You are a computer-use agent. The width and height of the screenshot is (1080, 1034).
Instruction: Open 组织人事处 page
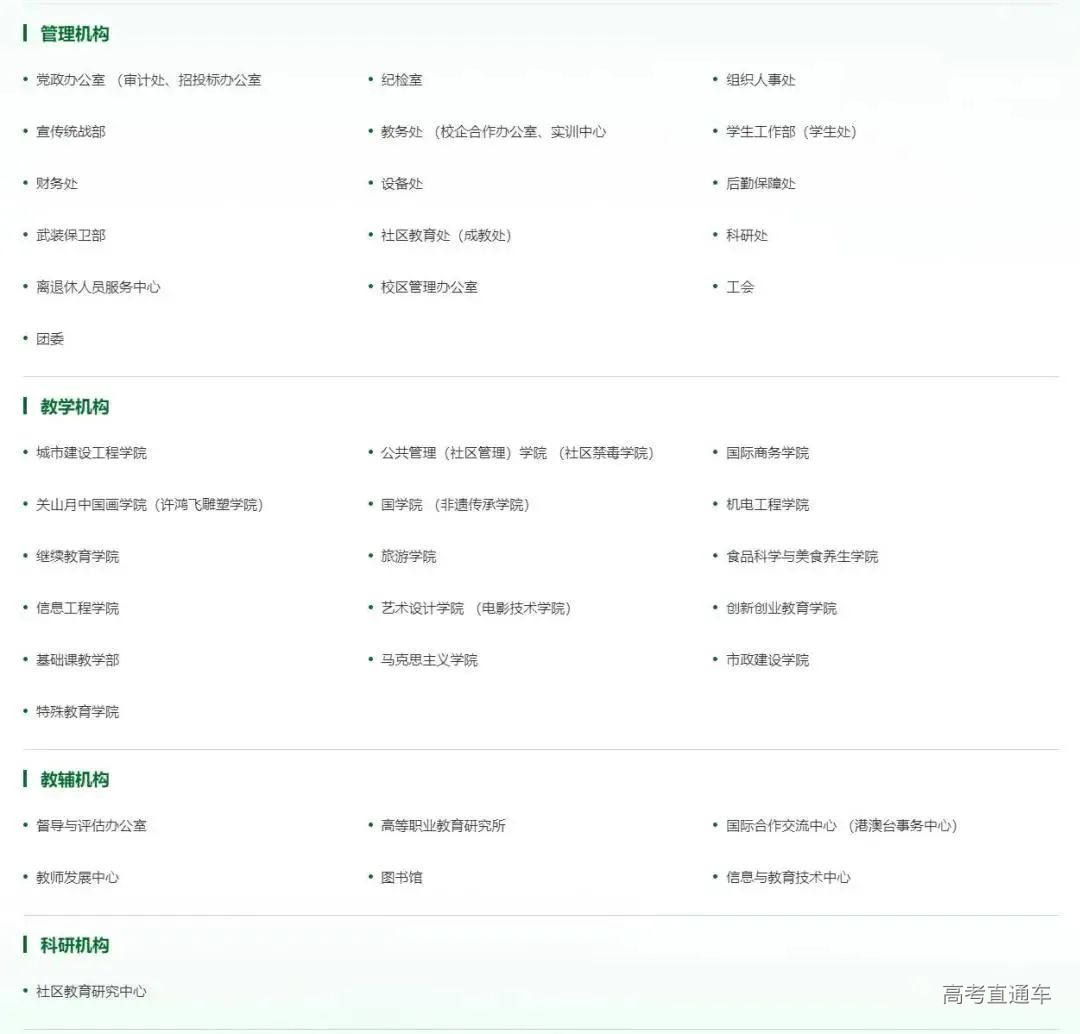click(x=760, y=80)
